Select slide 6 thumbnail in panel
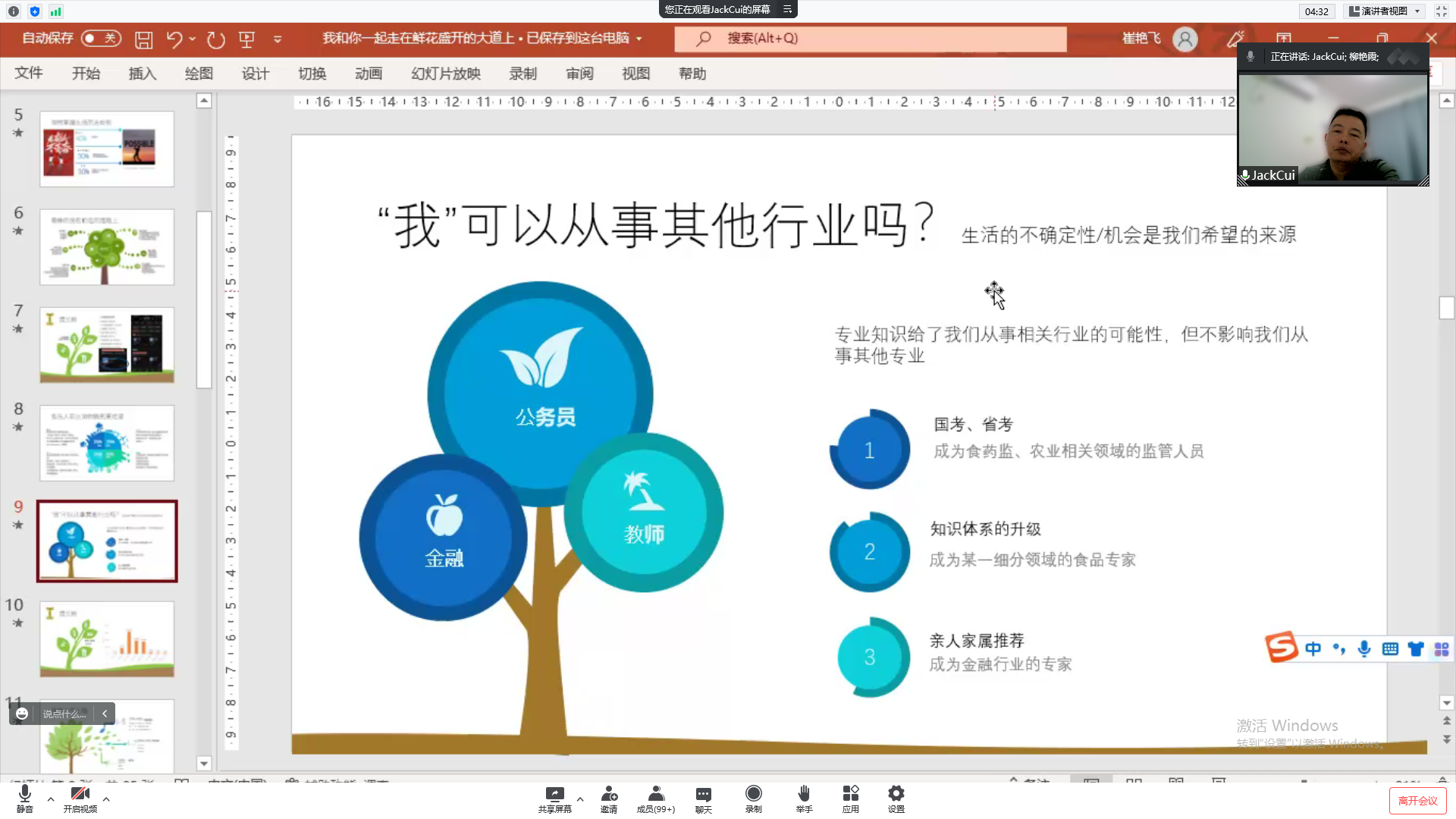 coord(107,247)
